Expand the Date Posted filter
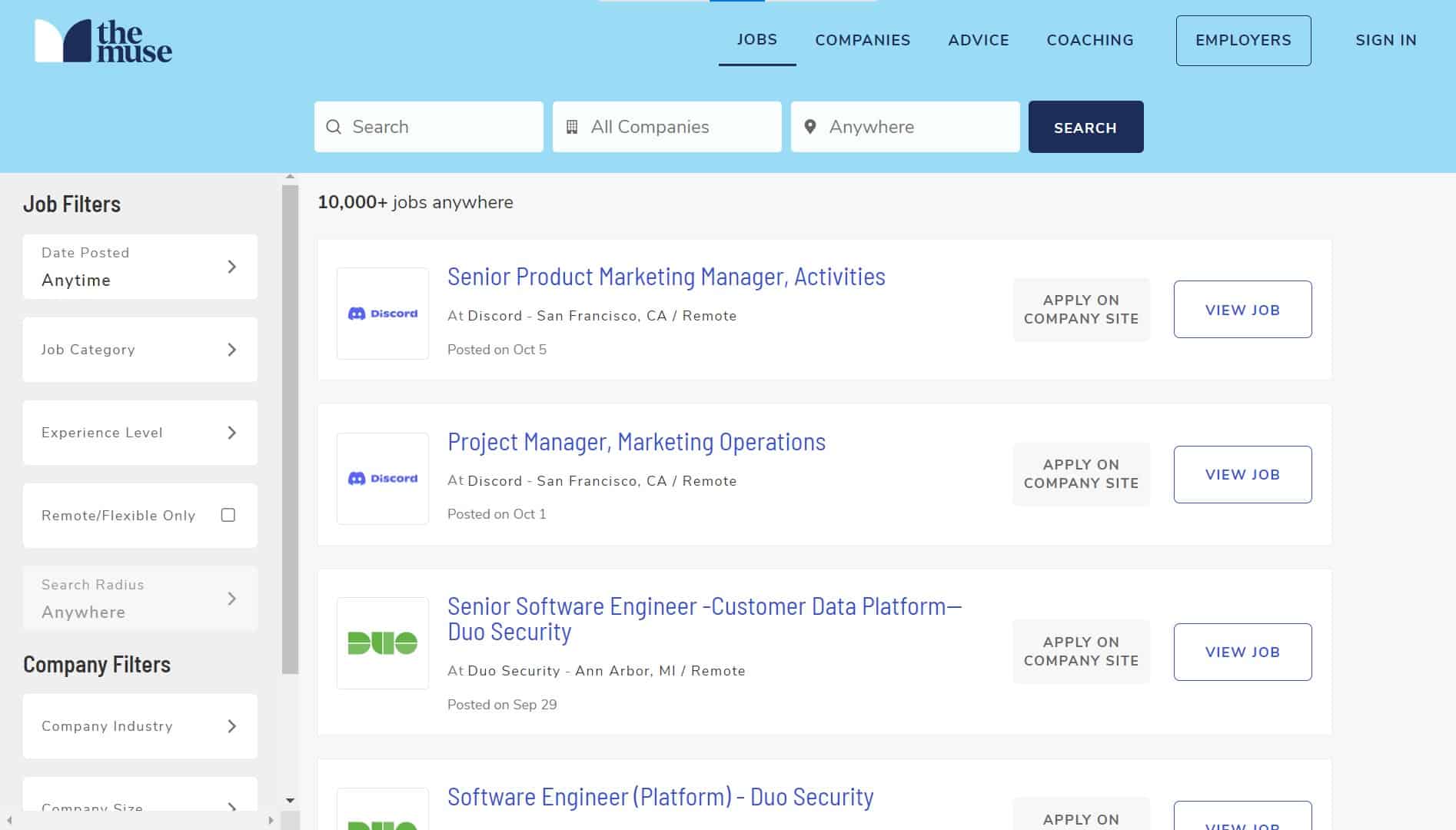The width and height of the screenshot is (1456, 830). point(232,266)
